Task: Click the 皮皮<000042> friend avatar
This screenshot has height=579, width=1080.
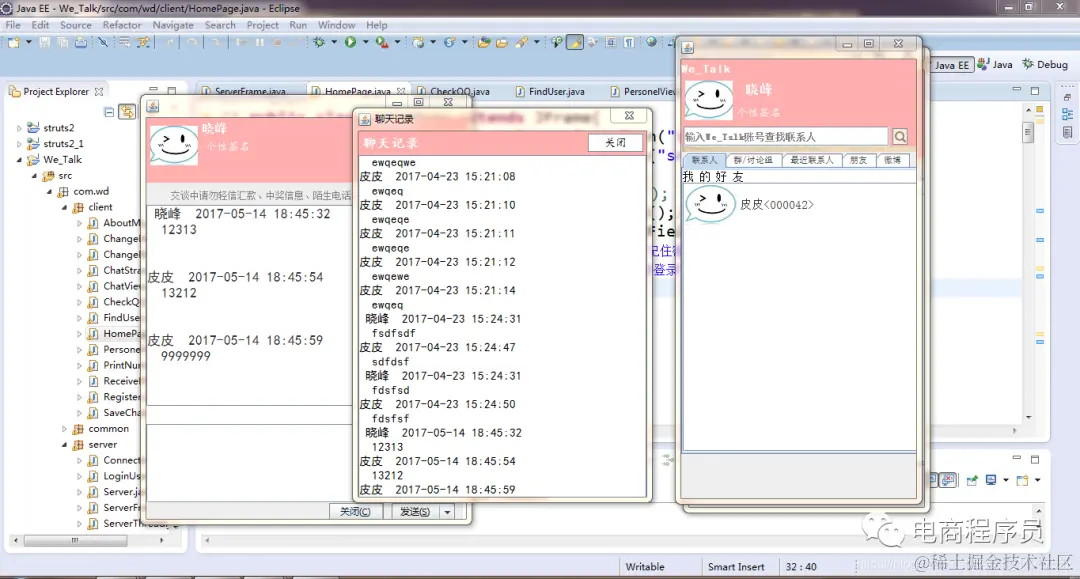Action: pyautogui.click(x=710, y=205)
